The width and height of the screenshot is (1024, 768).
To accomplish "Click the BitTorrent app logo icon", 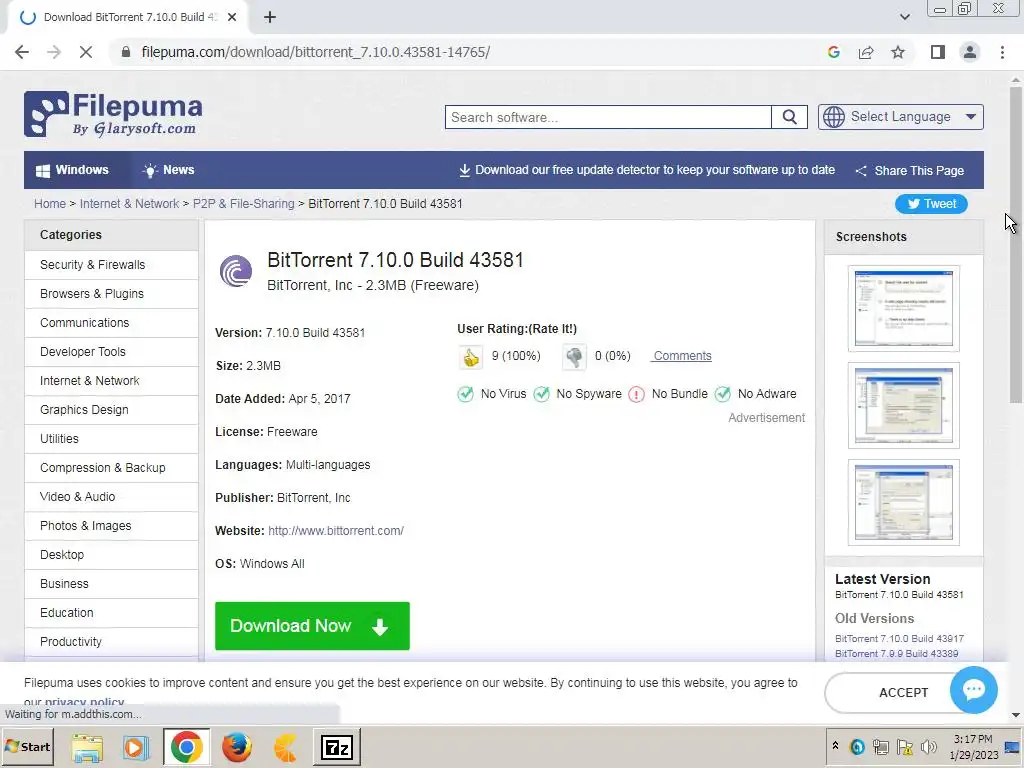I will click(236, 271).
